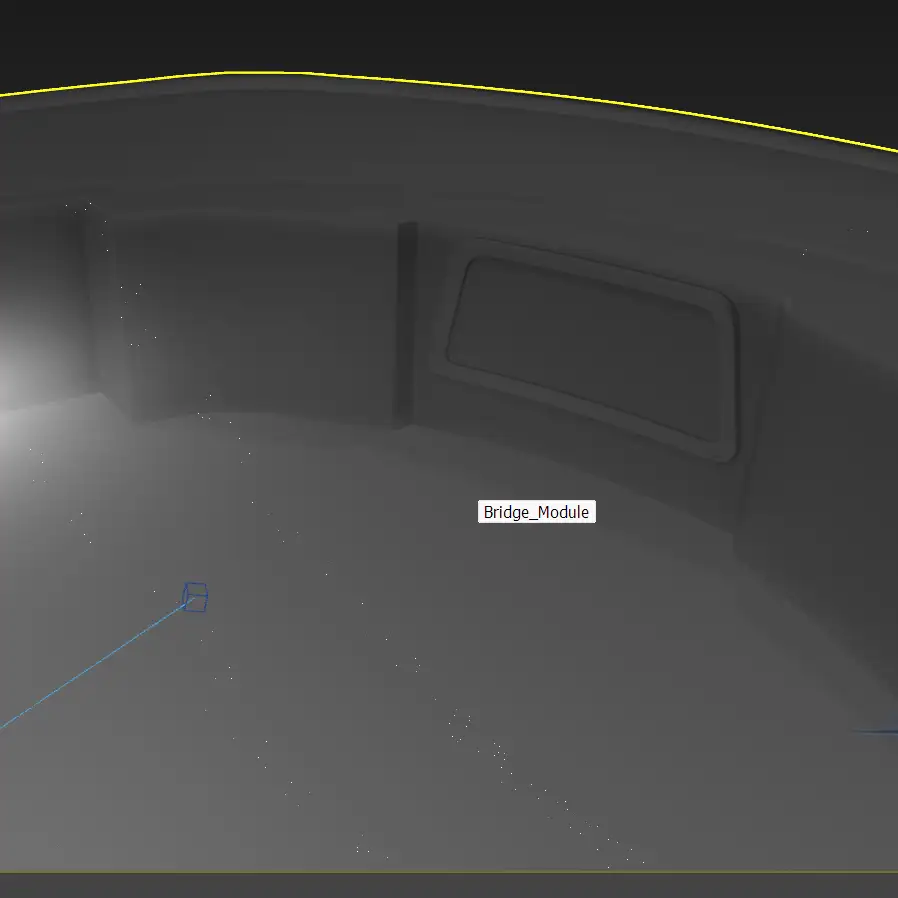Select the blue object sliver at right edge
Image resolution: width=898 pixels, height=898 pixels.
point(878,732)
